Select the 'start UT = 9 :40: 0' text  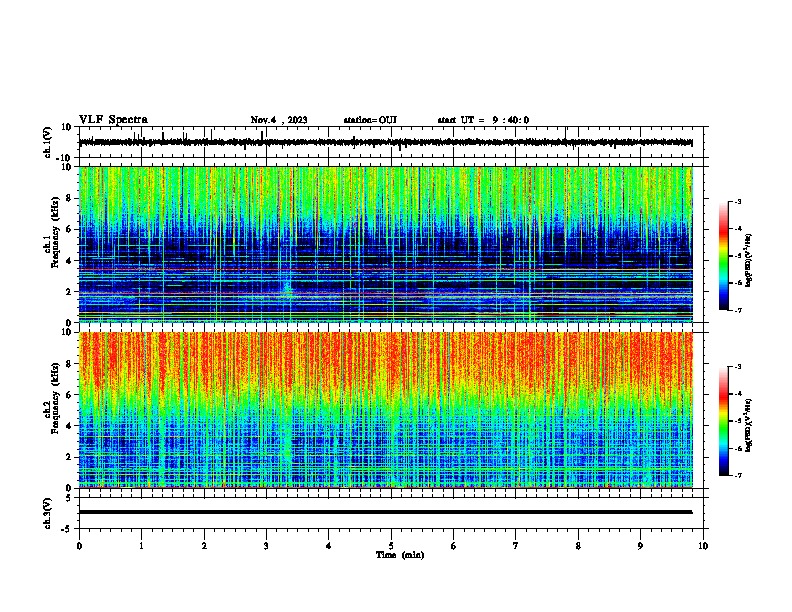click(x=483, y=120)
